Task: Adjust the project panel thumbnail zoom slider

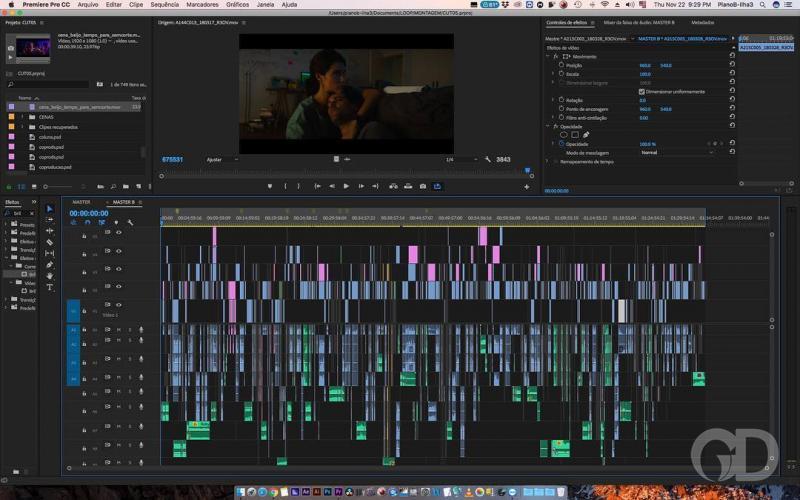Action: coord(57,186)
